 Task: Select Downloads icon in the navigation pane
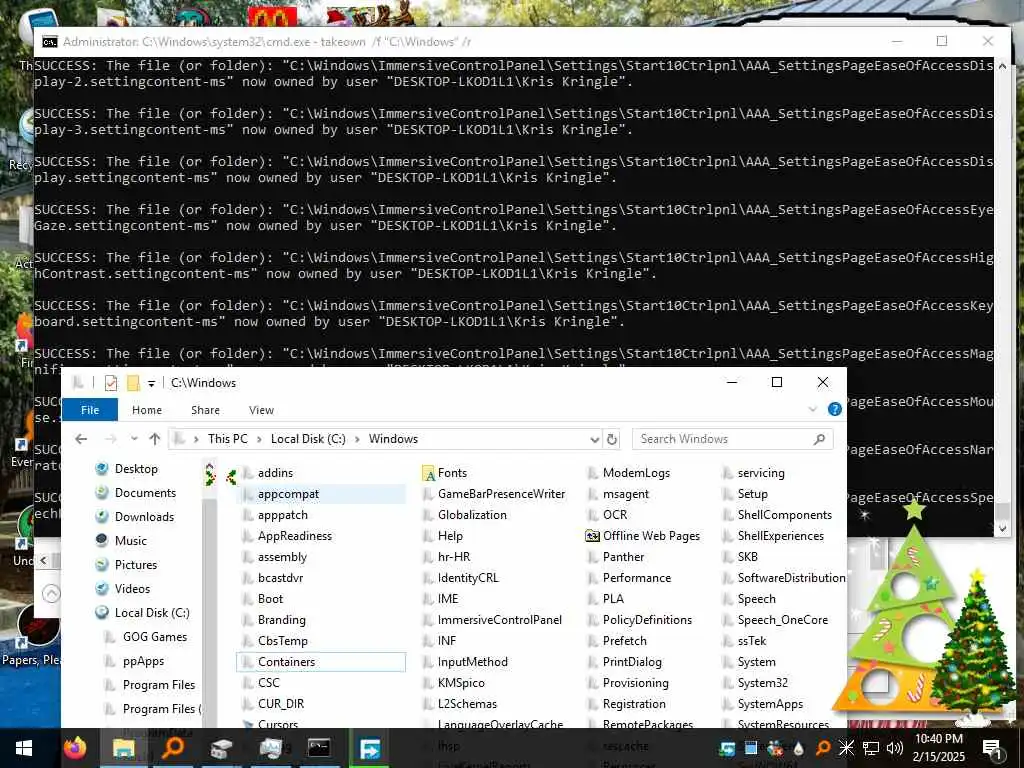[102, 517]
